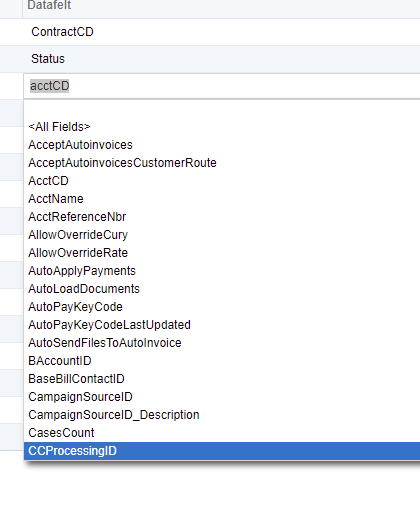The height and width of the screenshot is (506, 420).
Task: Pick AcctReferenceNbr from the list
Action: pyautogui.click(x=222, y=217)
